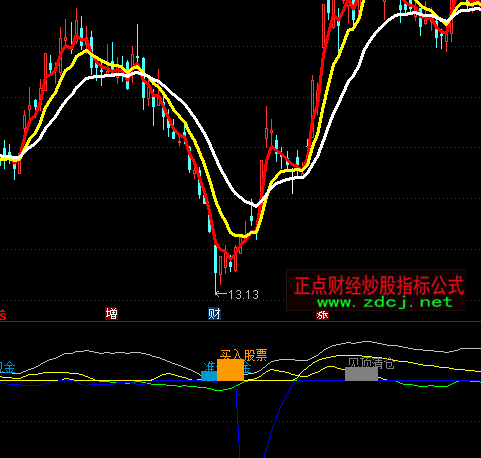Click the gray 见顶清仓 text label

pyautogui.click(x=371, y=363)
